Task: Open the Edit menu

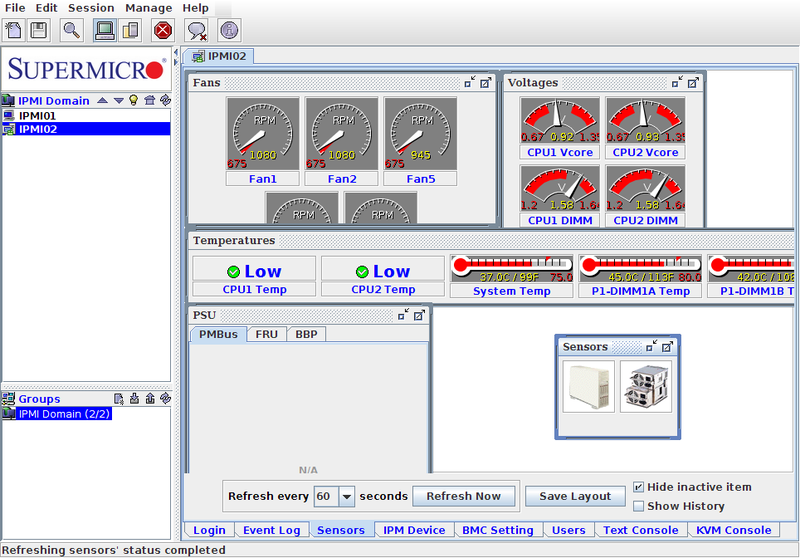Action: (x=46, y=8)
